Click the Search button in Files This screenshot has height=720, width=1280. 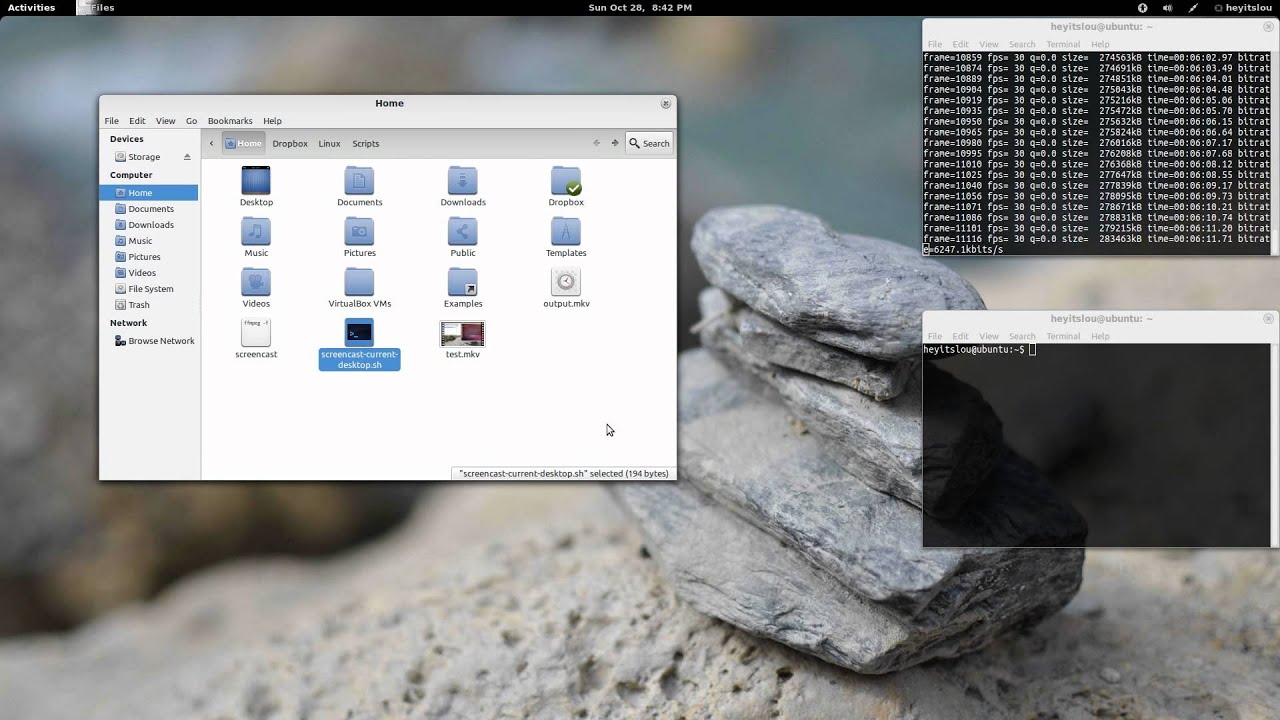(x=649, y=143)
